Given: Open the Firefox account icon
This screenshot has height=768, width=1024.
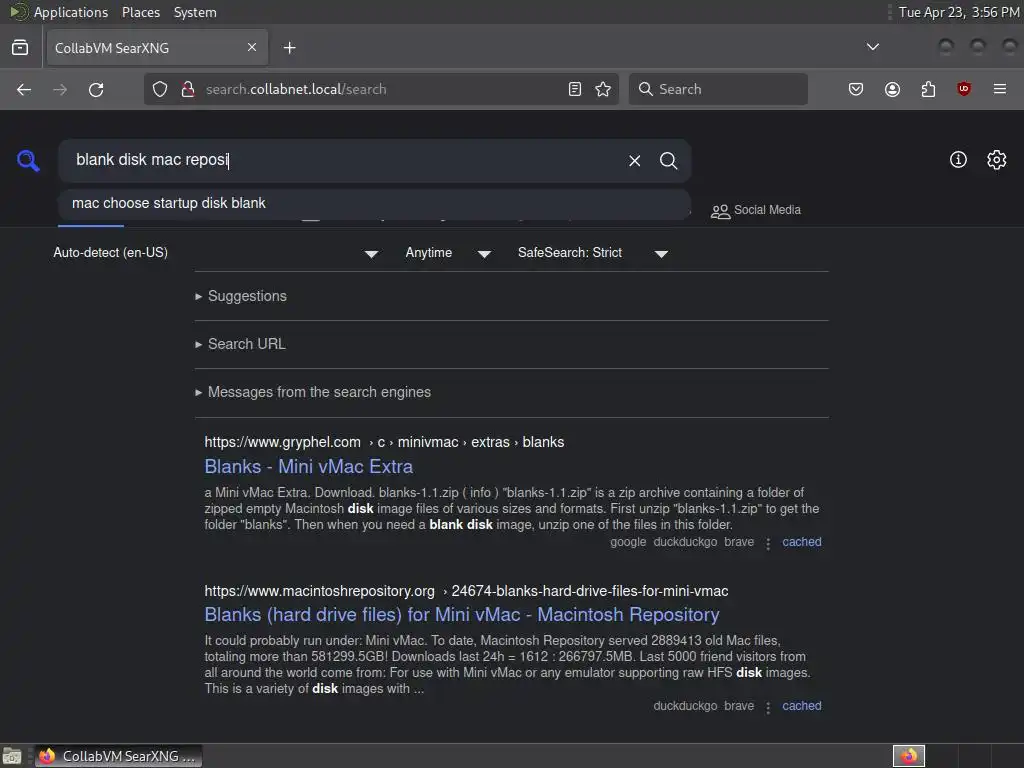Looking at the screenshot, I should [892, 89].
